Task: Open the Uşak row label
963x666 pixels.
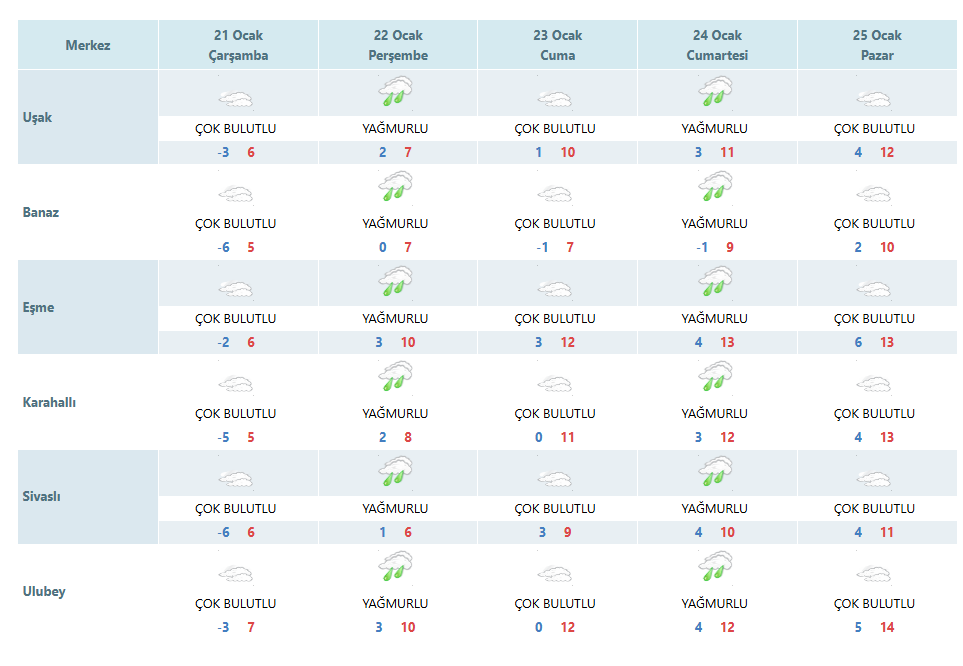Action: click(x=37, y=117)
